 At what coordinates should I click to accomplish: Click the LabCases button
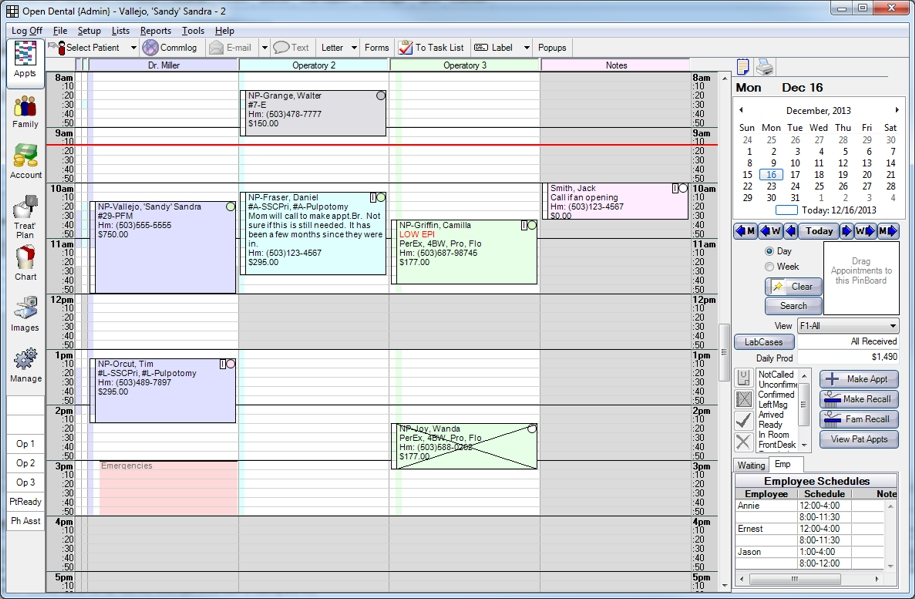pyautogui.click(x=763, y=342)
